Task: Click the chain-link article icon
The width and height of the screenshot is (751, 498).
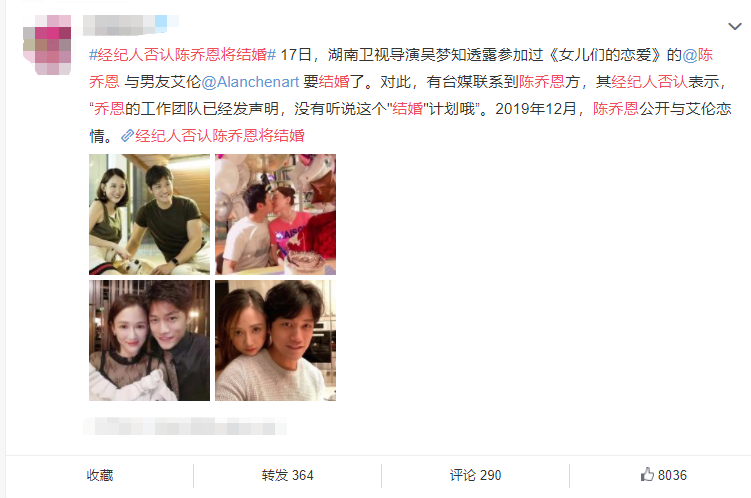Action: pyautogui.click(x=127, y=136)
